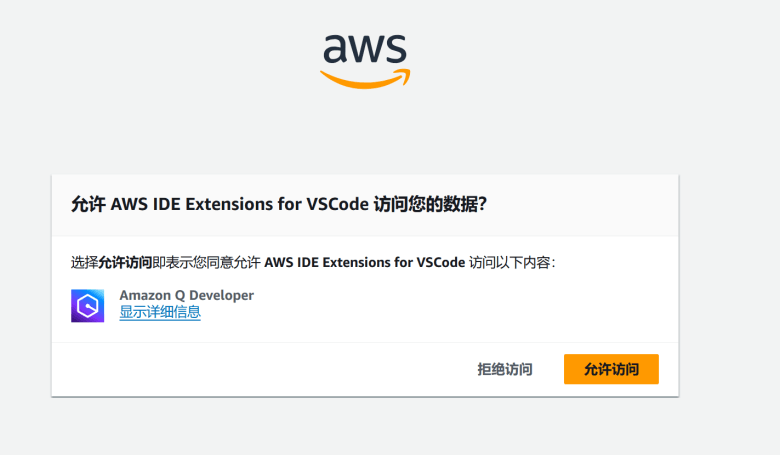Image resolution: width=780 pixels, height=455 pixels.
Task: Click the word VSCode in the heading
Action: coord(337,205)
